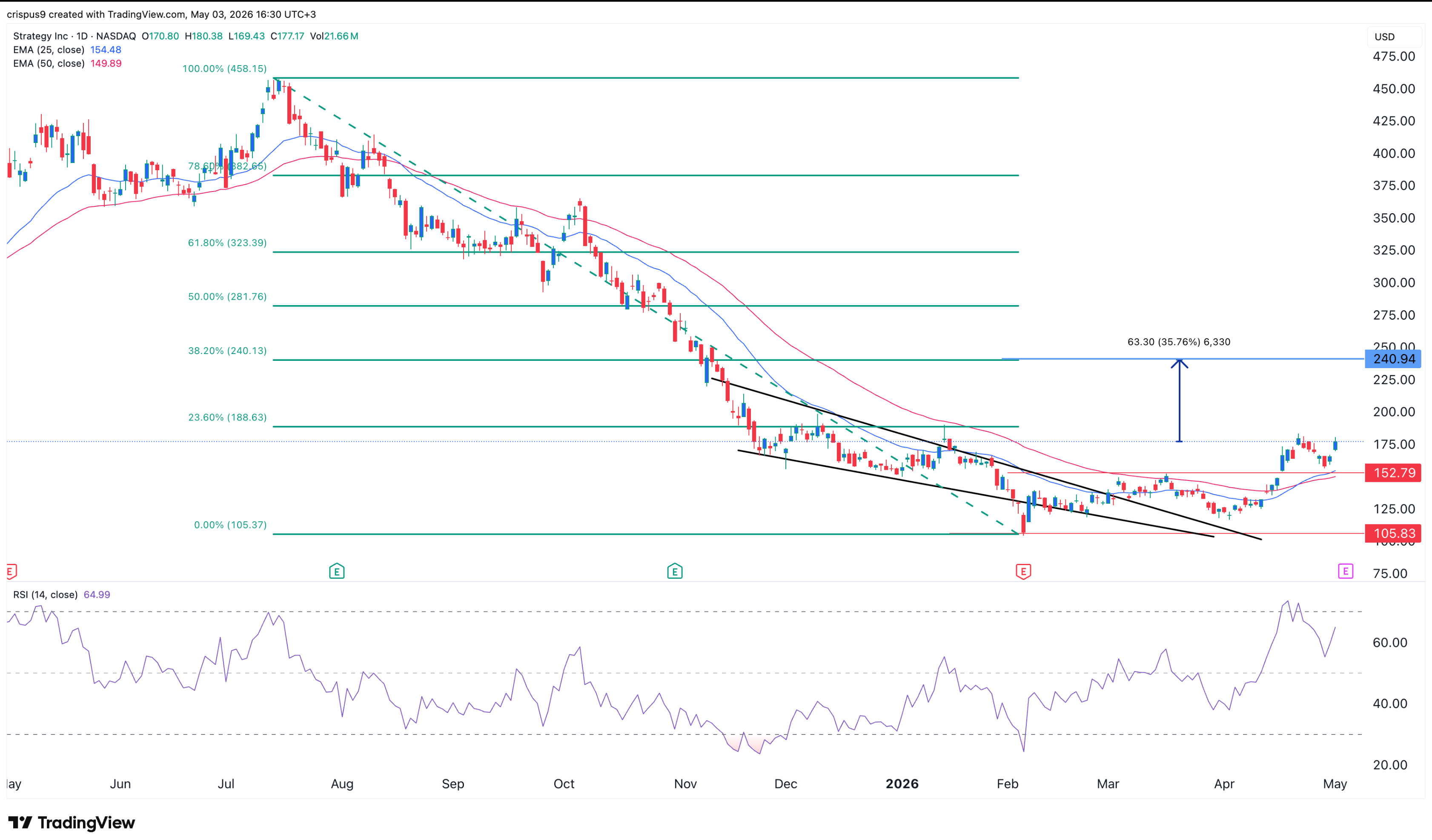The width and height of the screenshot is (1432, 840).
Task: Click the Dec label on time axis
Action: 786,784
